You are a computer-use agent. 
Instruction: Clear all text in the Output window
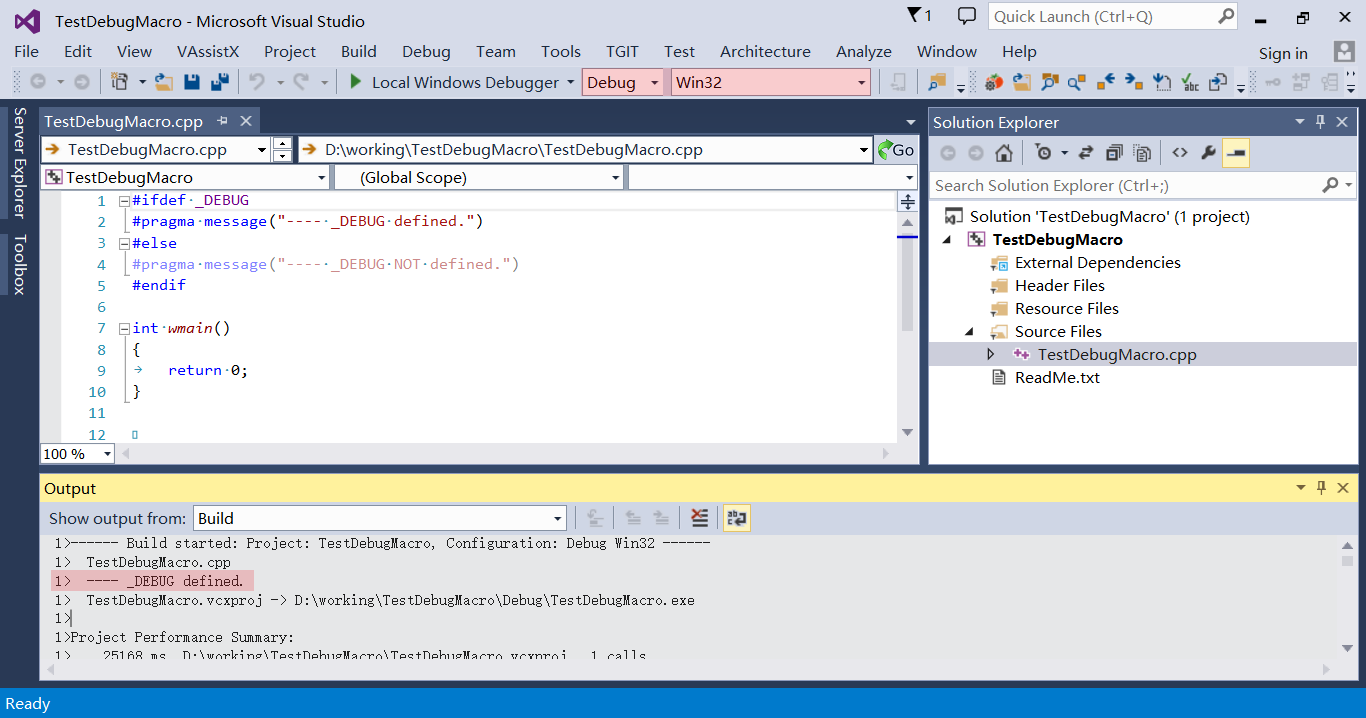click(x=701, y=518)
